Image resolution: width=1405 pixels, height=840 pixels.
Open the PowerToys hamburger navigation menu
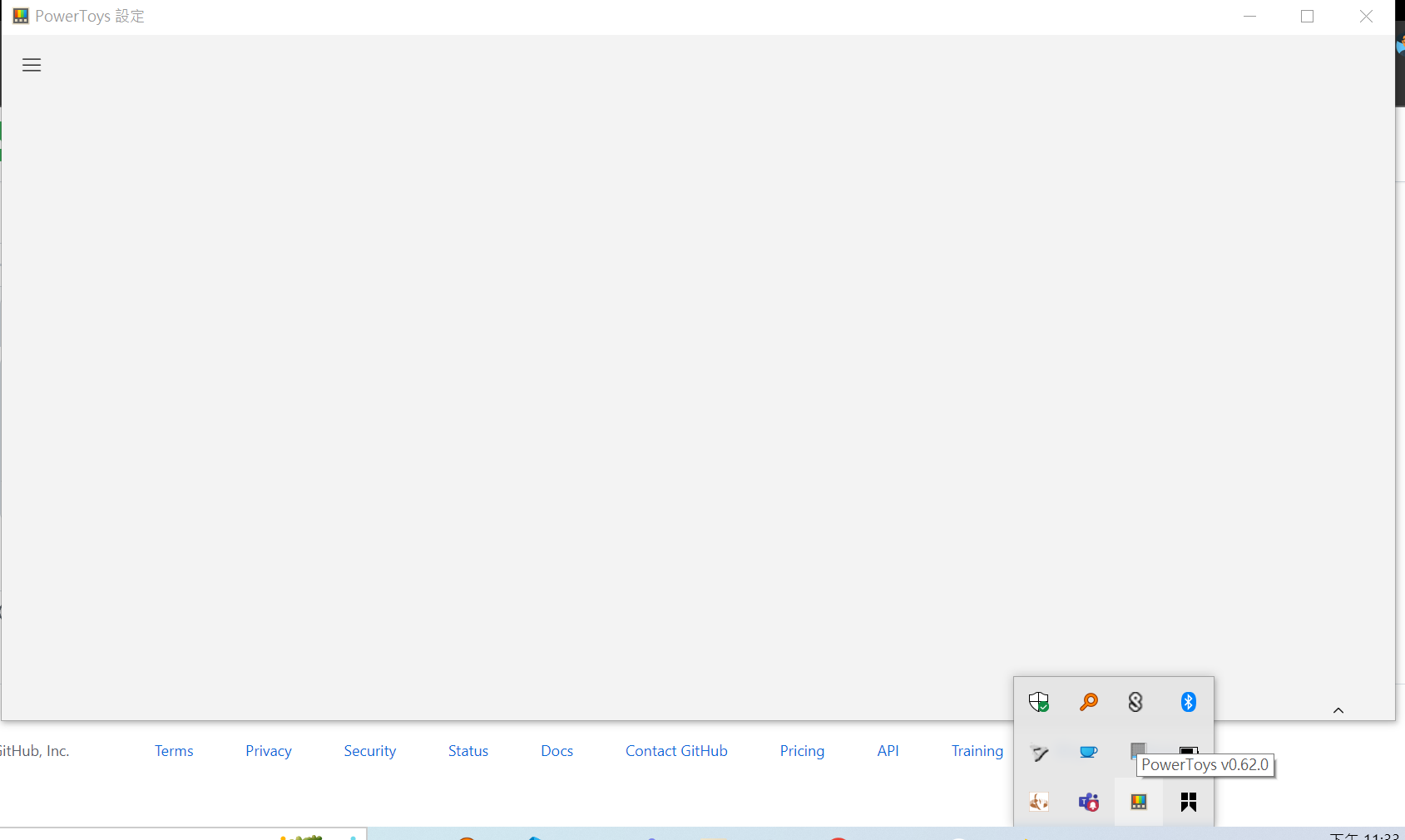tap(32, 65)
